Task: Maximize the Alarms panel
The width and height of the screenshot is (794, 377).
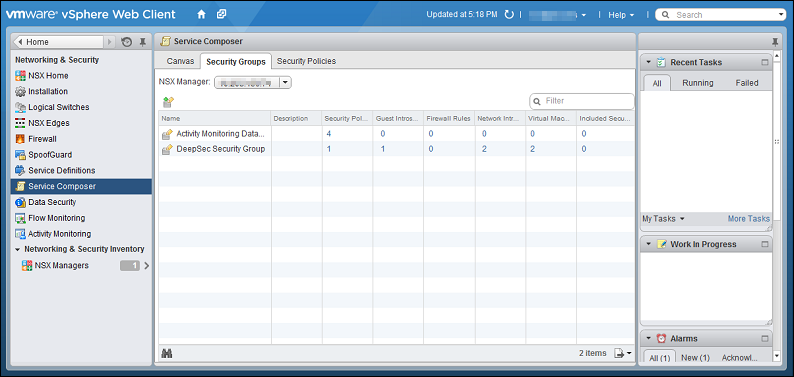Action: click(x=765, y=339)
